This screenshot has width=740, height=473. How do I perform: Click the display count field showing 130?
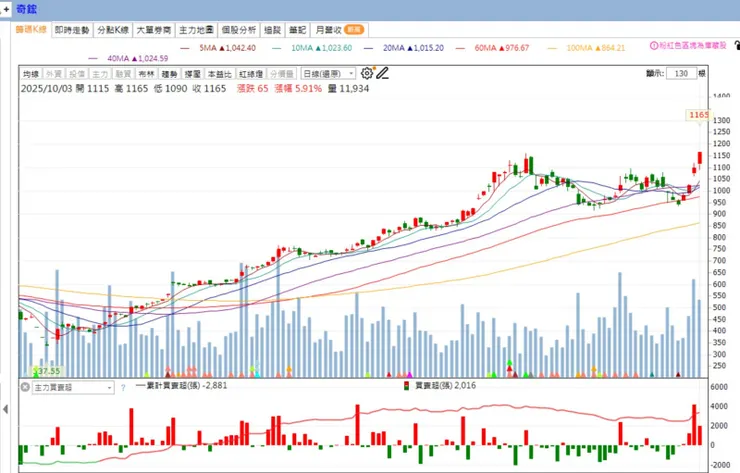click(681, 73)
